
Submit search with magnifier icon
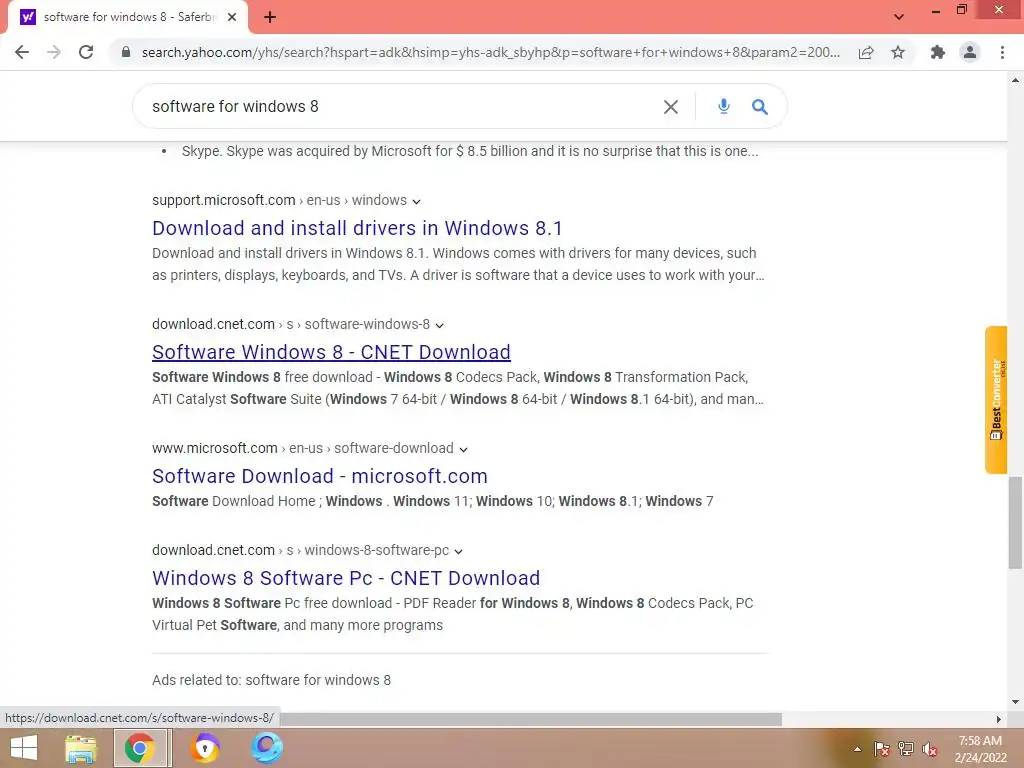pos(760,106)
